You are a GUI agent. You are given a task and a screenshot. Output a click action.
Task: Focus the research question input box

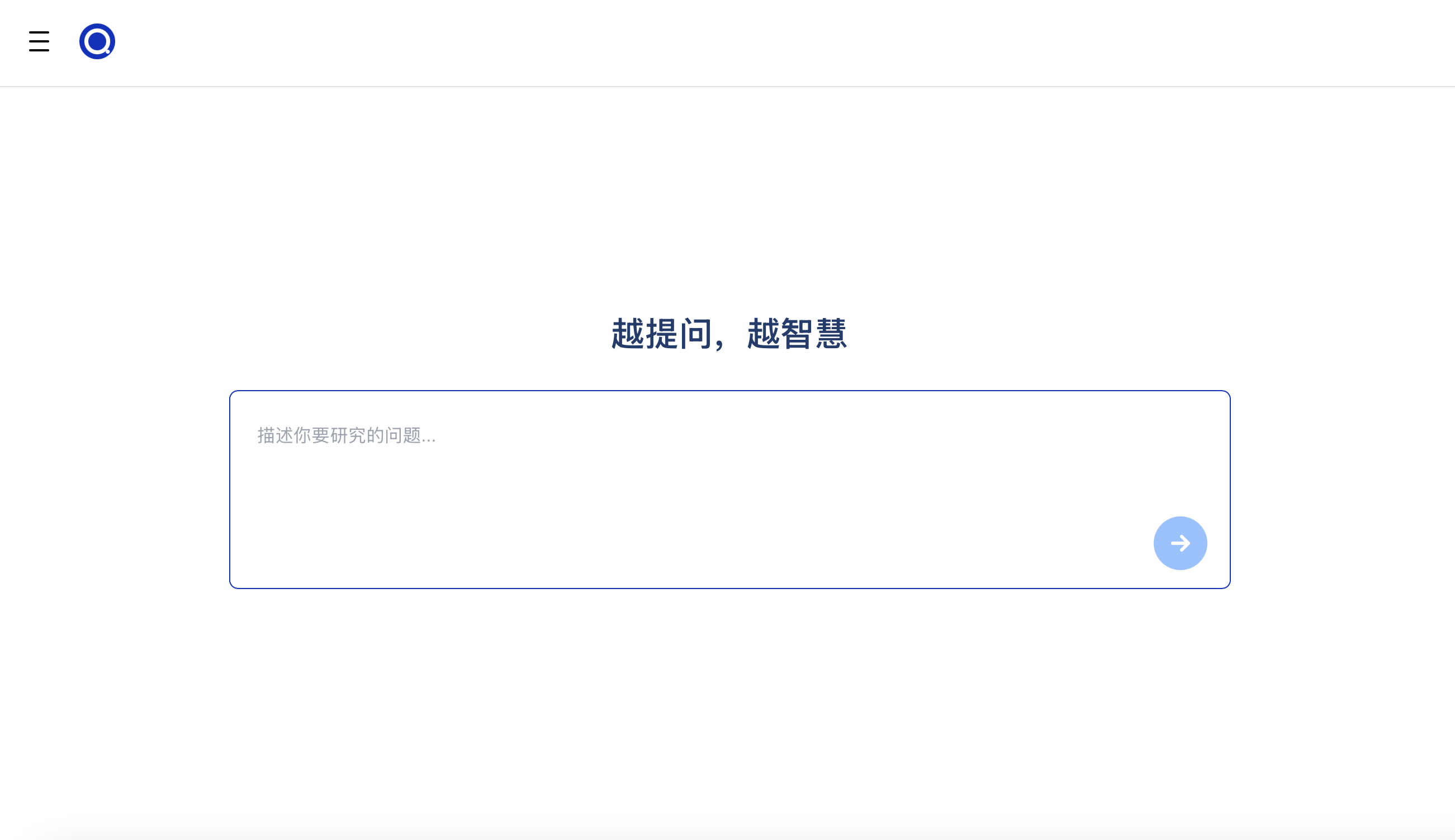[729, 489]
